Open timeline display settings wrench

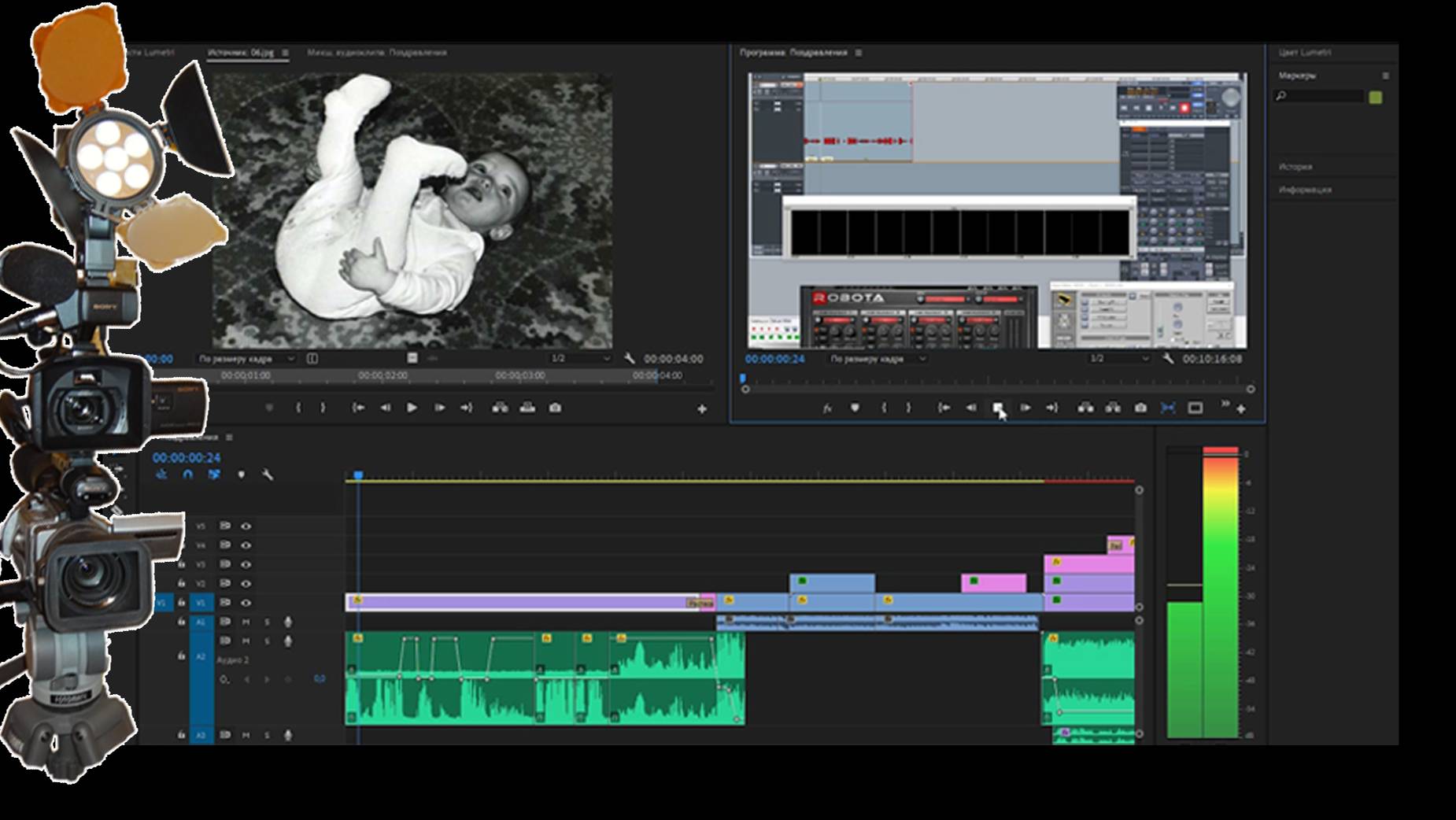[x=268, y=475]
